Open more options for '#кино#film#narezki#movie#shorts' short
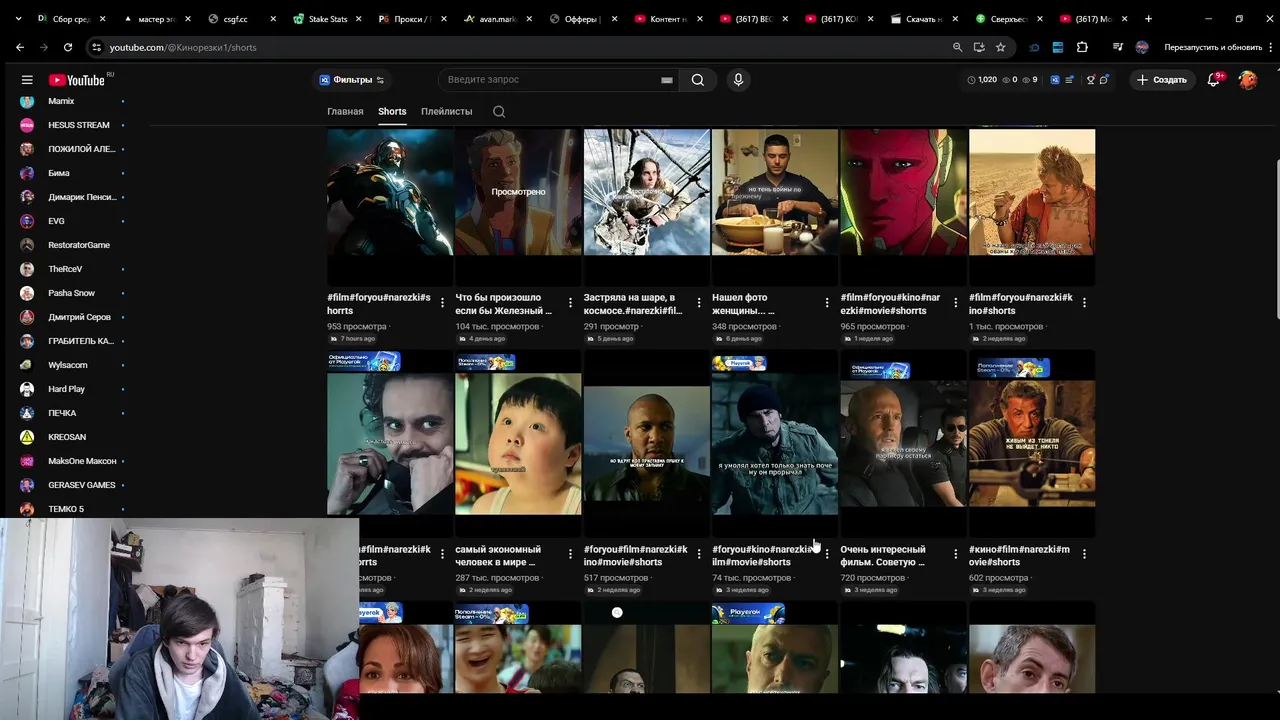Screen dimensions: 1280x720 click(x=1084, y=554)
